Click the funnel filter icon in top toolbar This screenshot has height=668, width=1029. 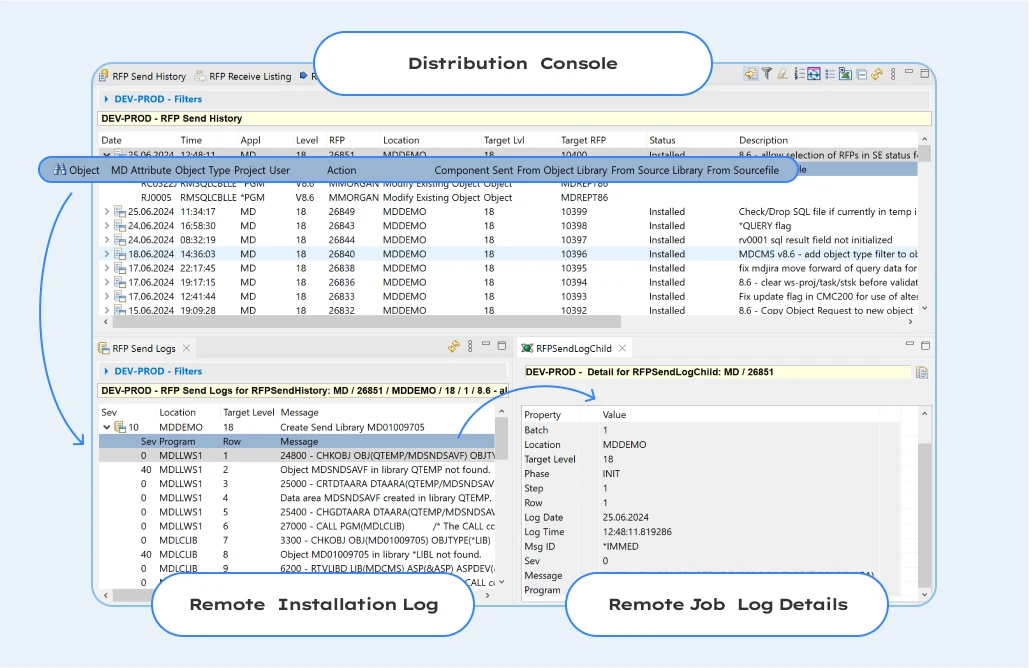(x=766, y=74)
